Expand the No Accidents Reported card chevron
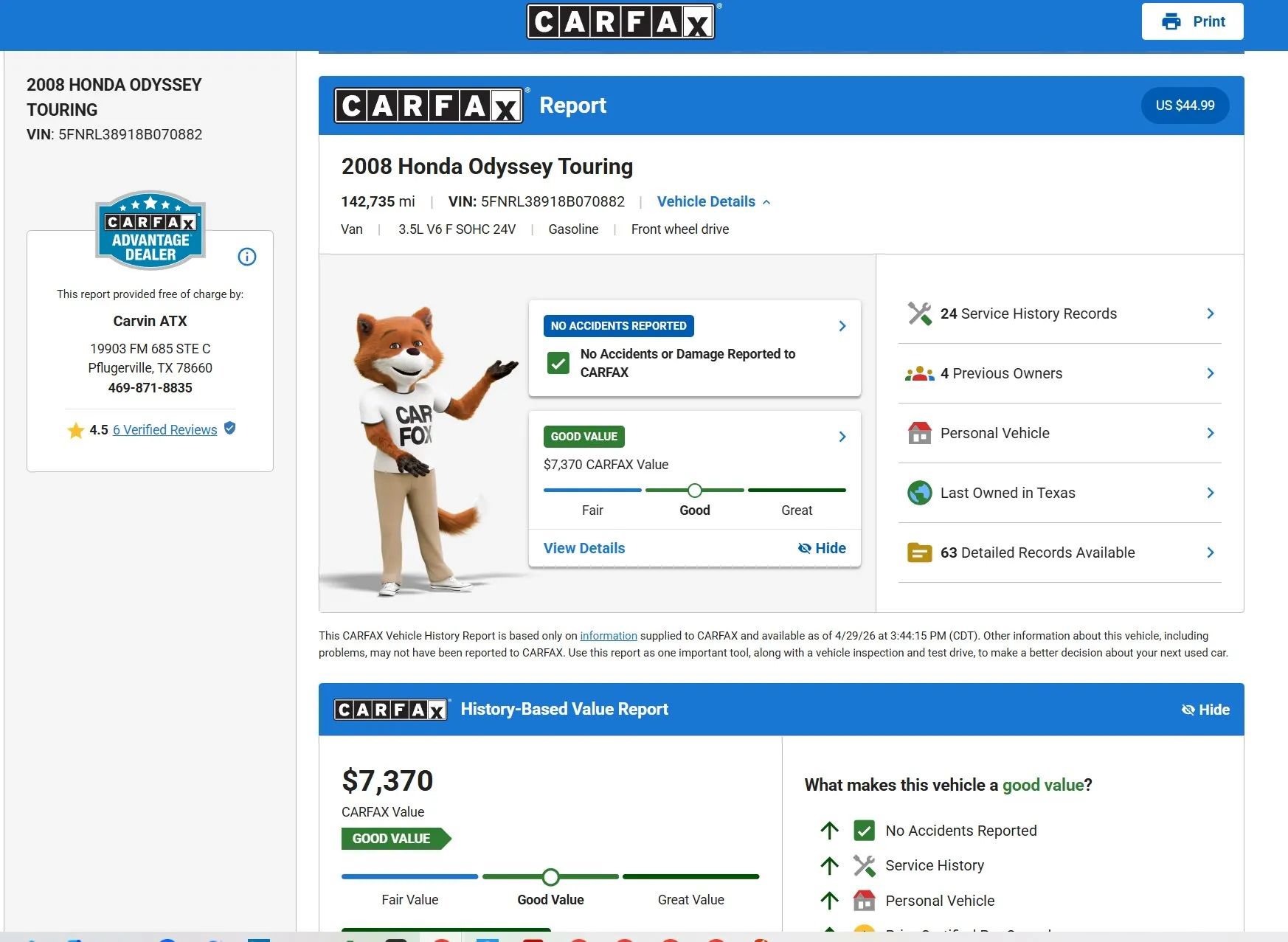Screen dimensions: 1288x942 click(842, 326)
